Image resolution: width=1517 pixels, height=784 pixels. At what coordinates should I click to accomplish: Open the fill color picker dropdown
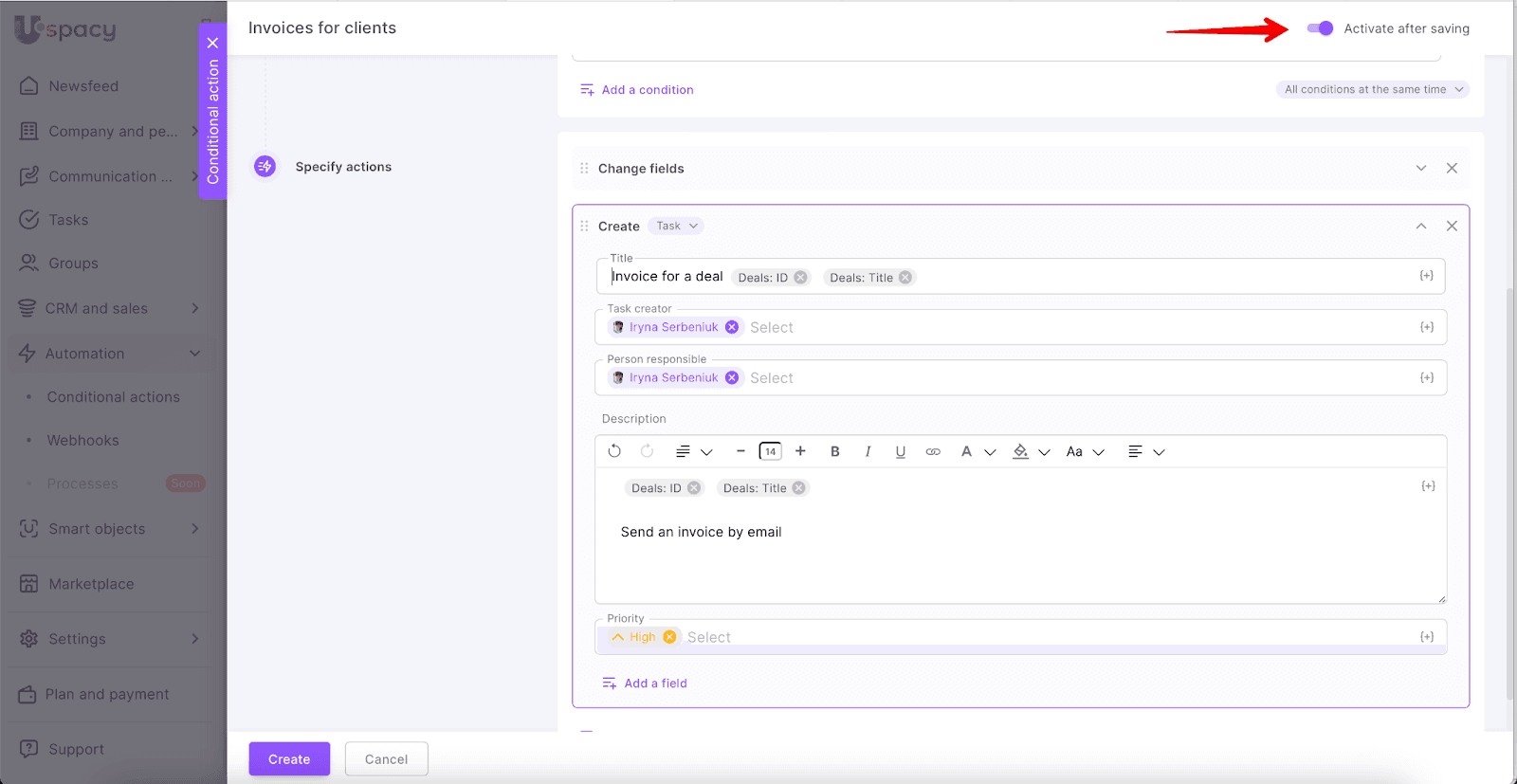[x=1044, y=452]
